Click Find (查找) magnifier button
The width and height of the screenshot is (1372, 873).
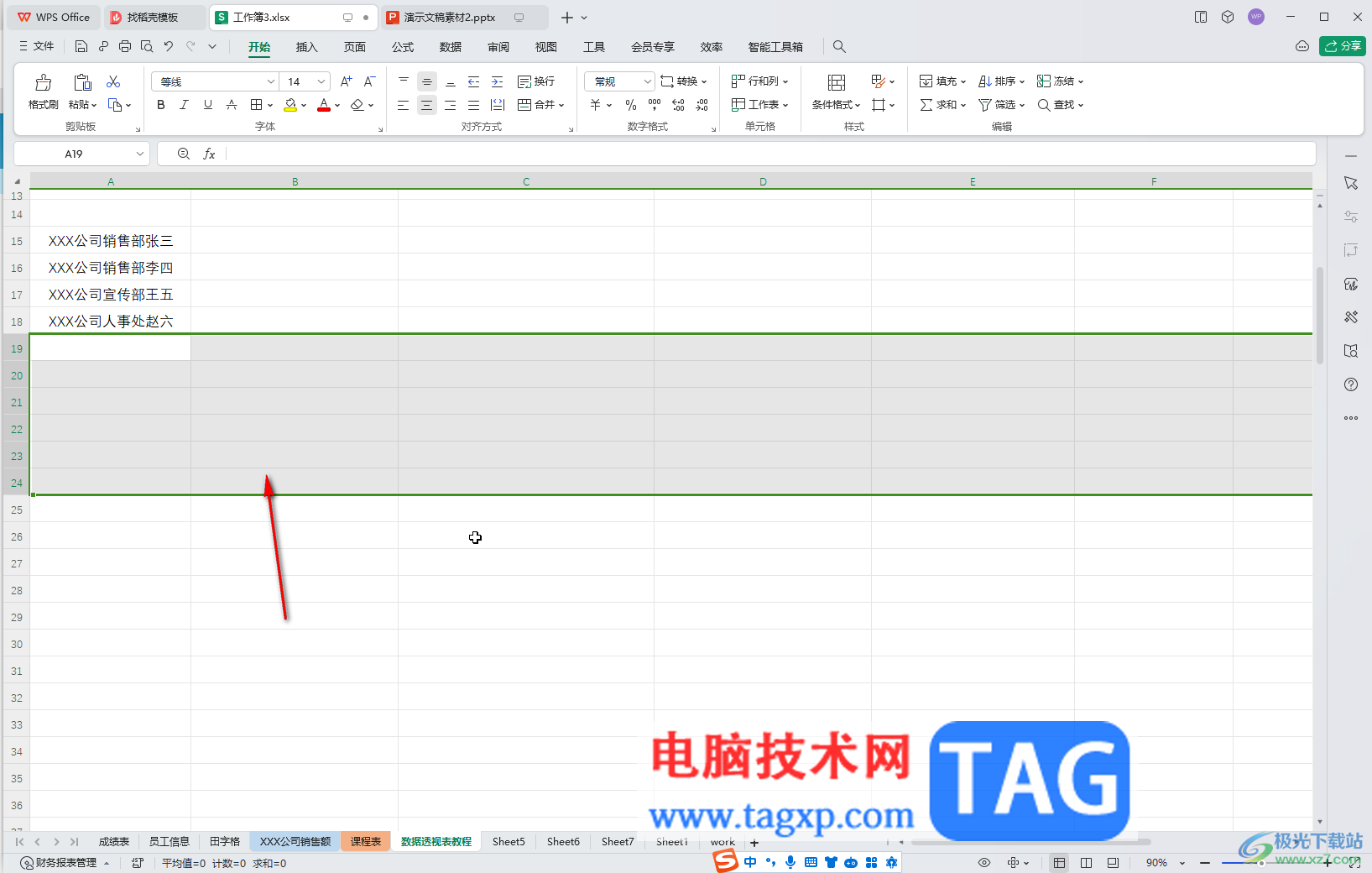[1061, 105]
